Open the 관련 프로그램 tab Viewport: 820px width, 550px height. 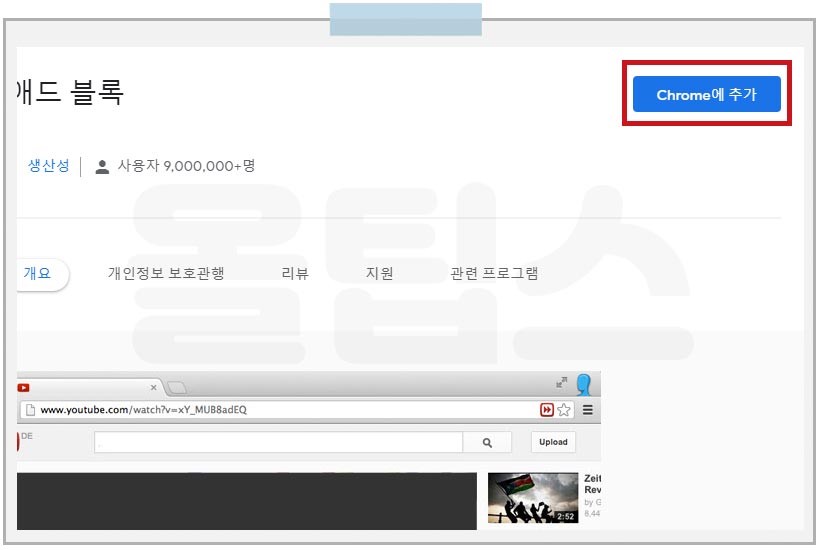tap(494, 273)
